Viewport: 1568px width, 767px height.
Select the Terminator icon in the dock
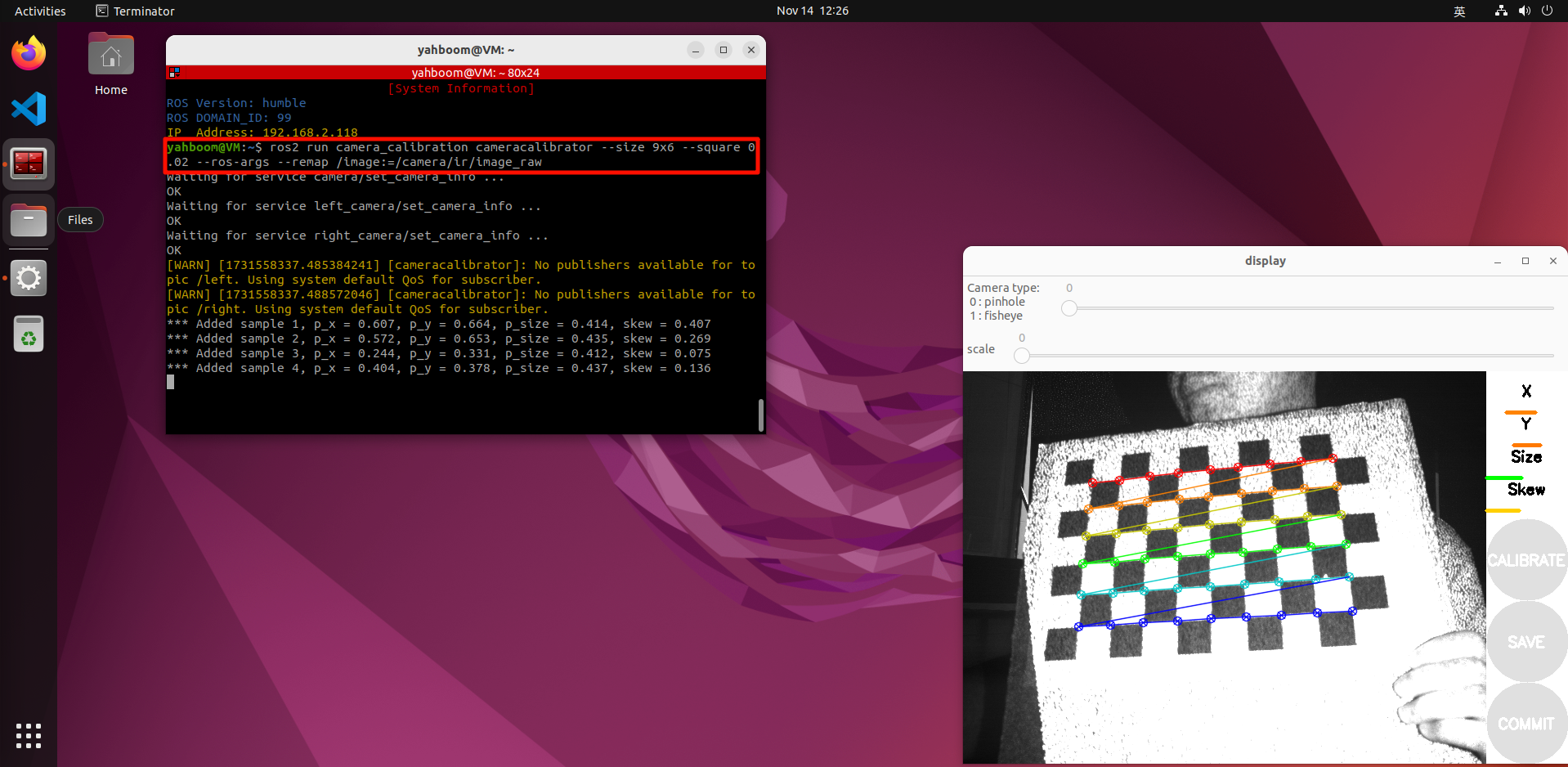(29, 164)
